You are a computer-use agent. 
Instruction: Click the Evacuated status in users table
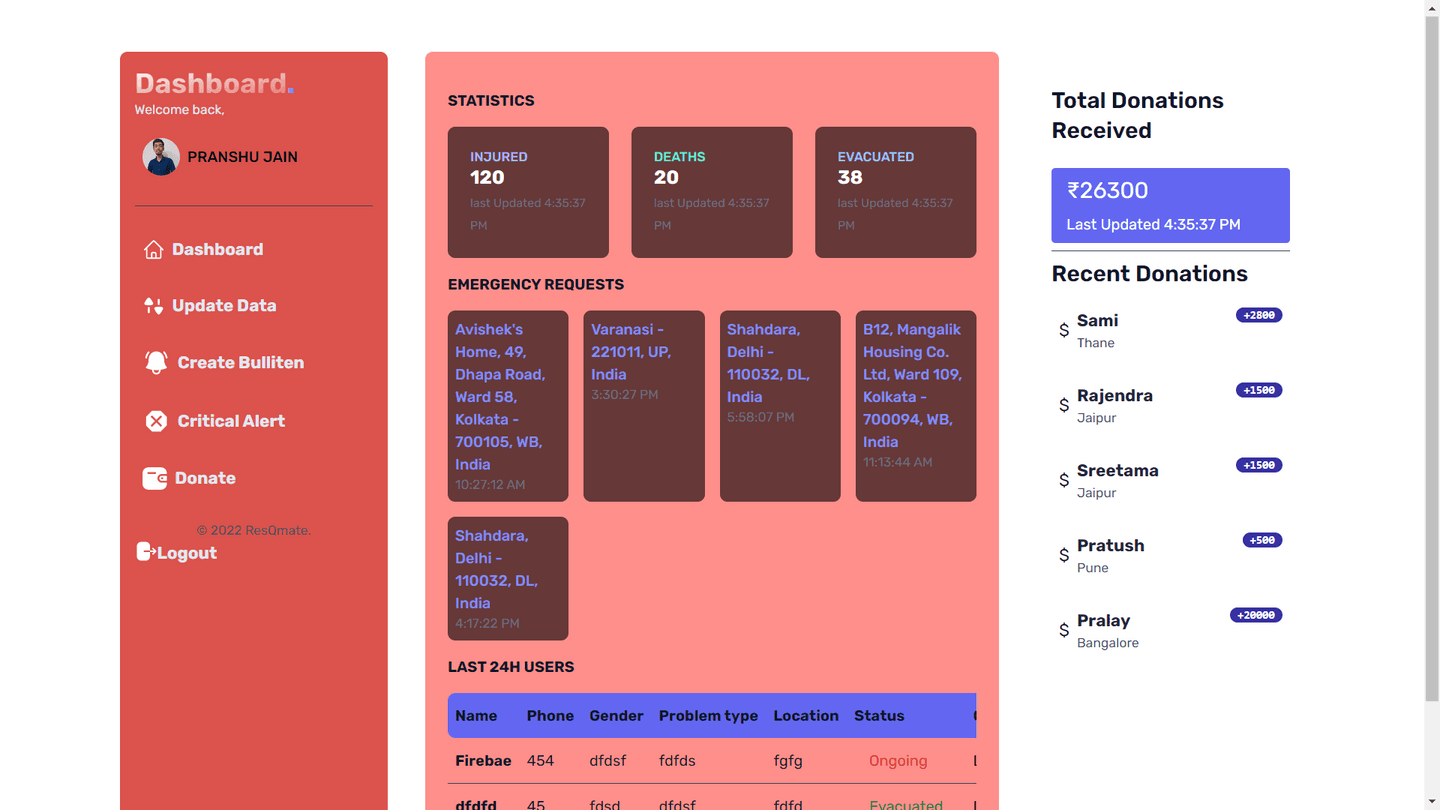click(x=906, y=804)
